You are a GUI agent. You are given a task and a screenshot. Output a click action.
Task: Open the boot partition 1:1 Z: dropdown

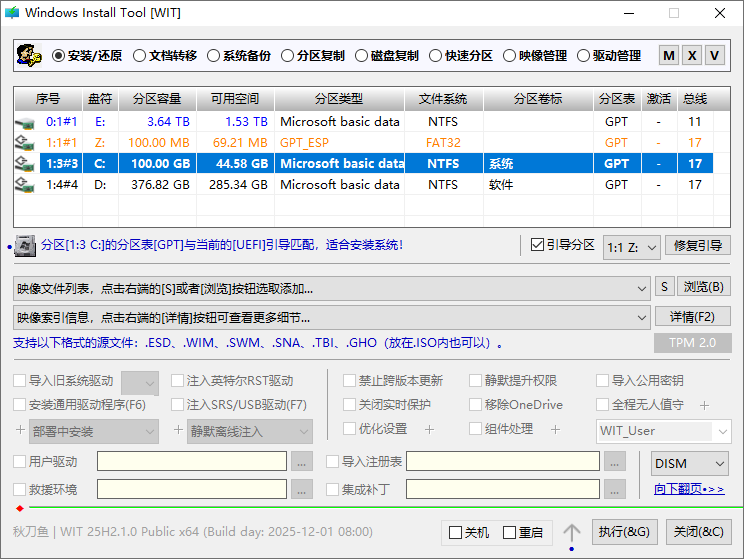coord(632,247)
